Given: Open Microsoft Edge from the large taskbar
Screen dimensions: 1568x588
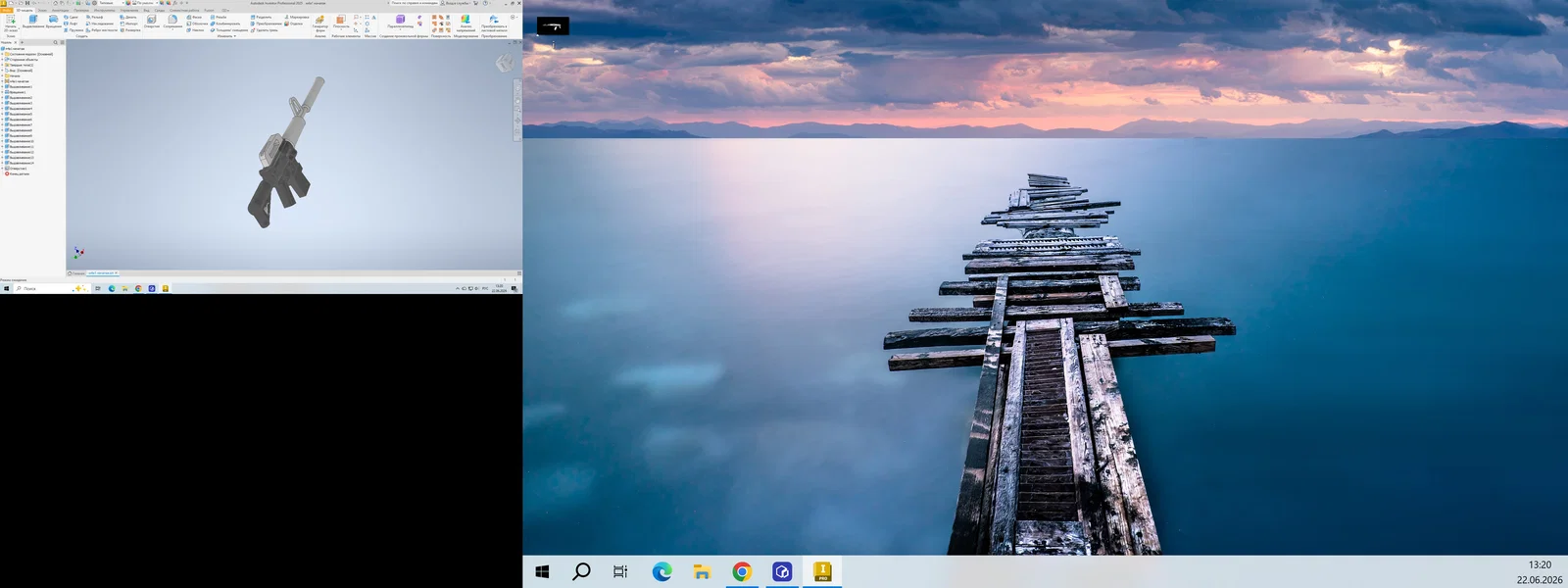Looking at the screenshot, I should (x=662, y=571).
